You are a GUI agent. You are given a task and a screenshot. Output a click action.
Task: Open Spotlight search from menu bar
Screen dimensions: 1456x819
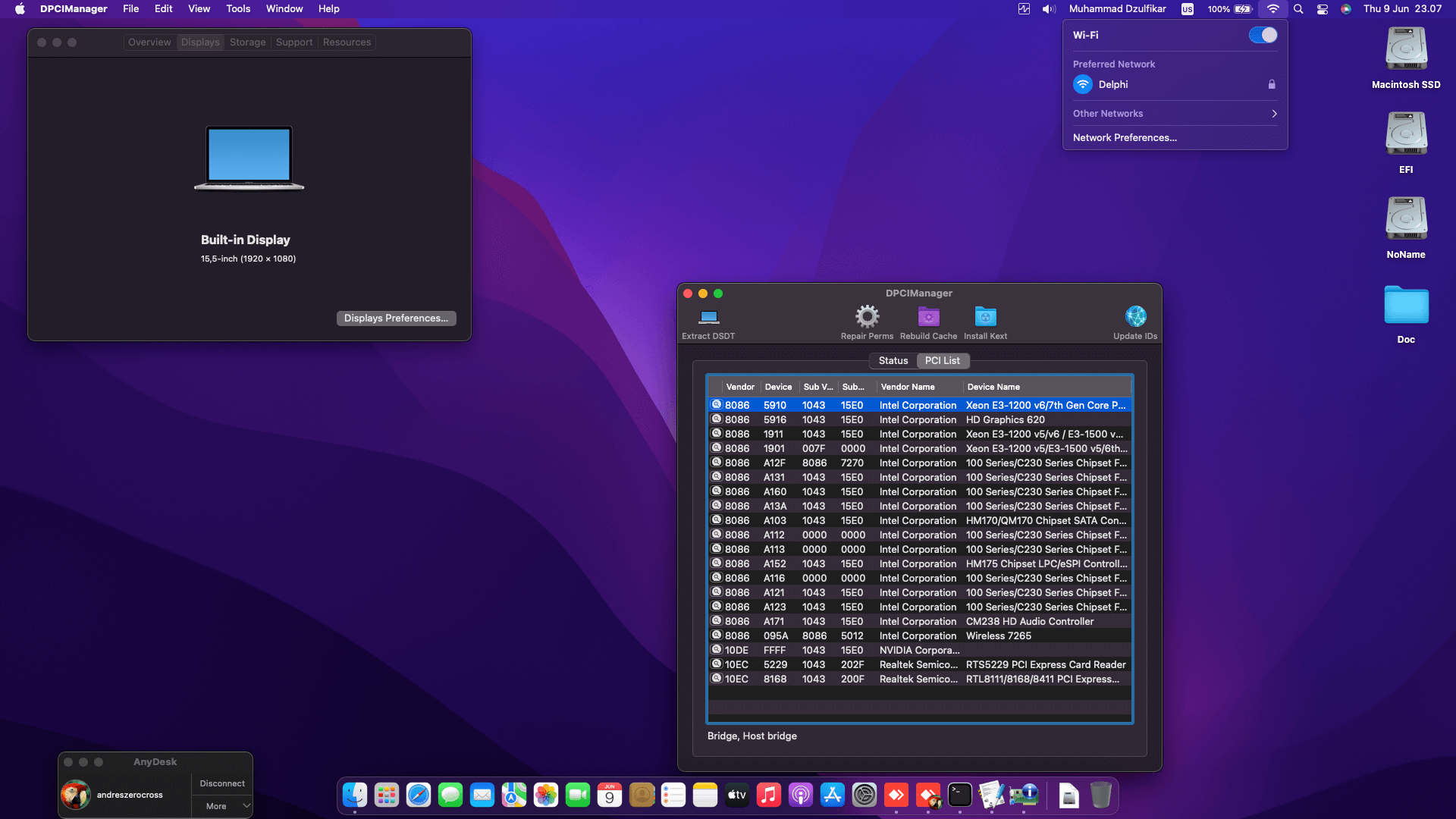pos(1298,9)
